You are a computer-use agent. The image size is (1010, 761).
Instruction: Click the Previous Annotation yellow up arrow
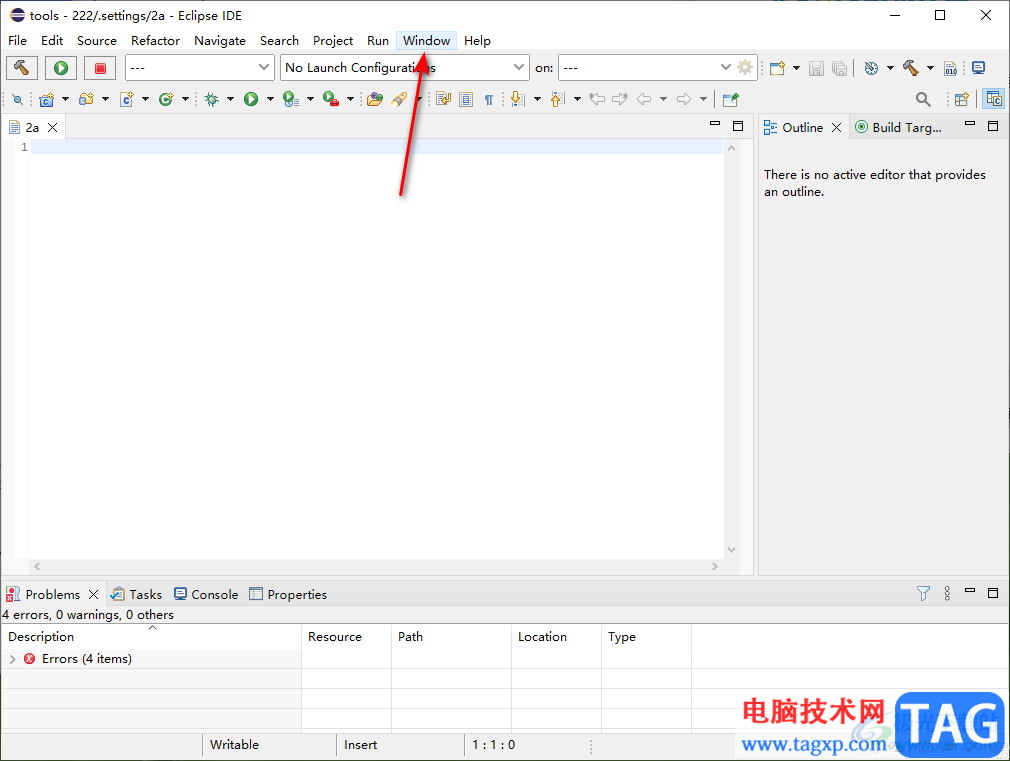(557, 99)
